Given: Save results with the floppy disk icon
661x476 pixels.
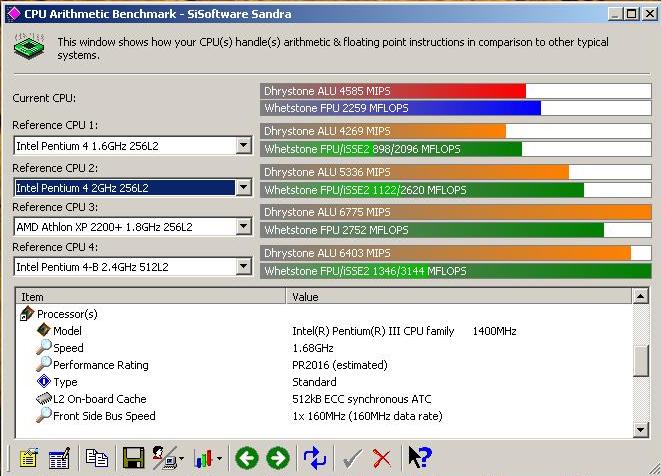Looking at the screenshot, I should [x=134, y=458].
